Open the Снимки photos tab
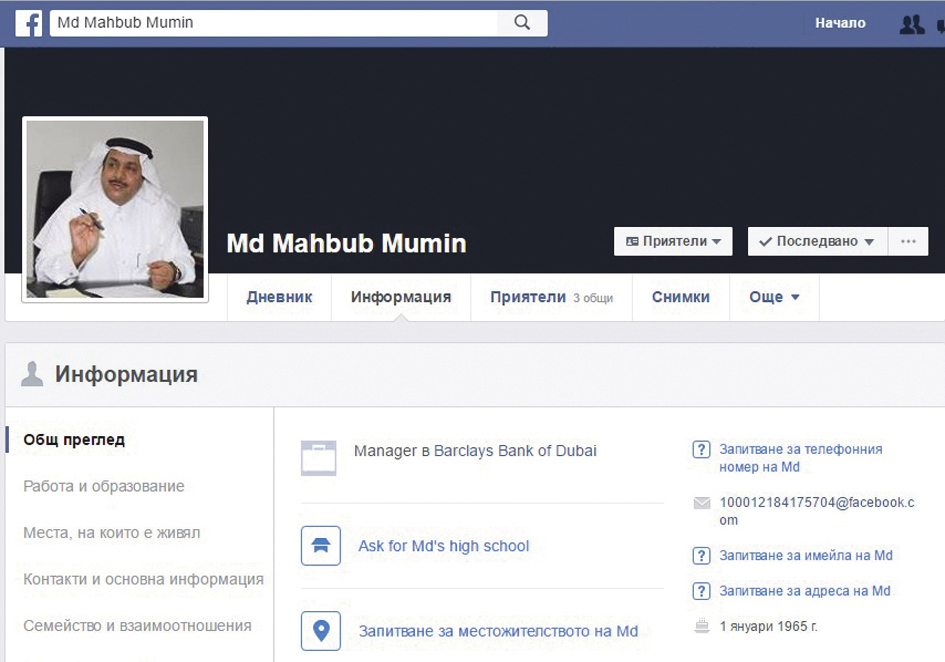 click(681, 297)
